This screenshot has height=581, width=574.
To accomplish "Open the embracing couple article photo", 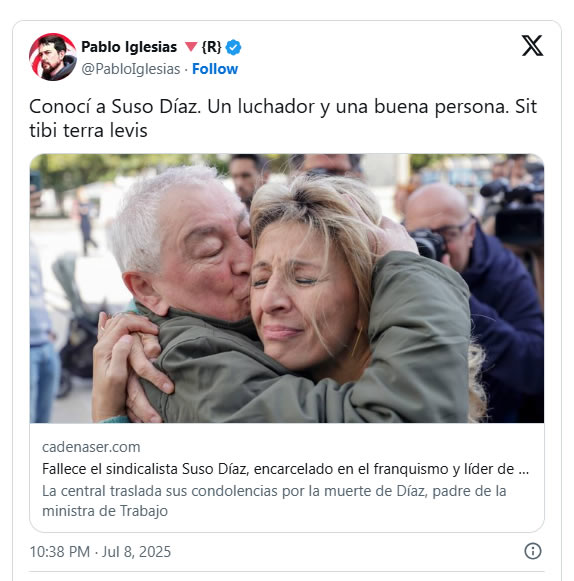I will pos(287,288).
